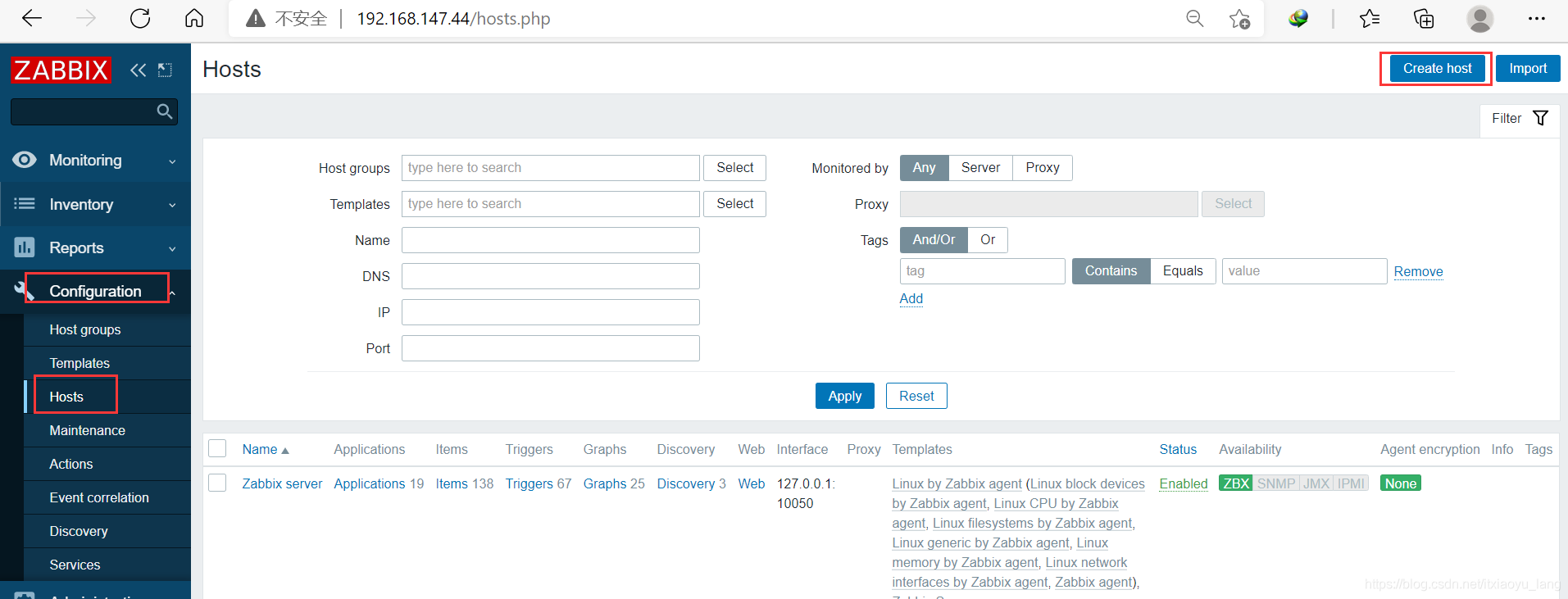
Task: Open browser settings ellipsis menu
Action: [x=1537, y=18]
